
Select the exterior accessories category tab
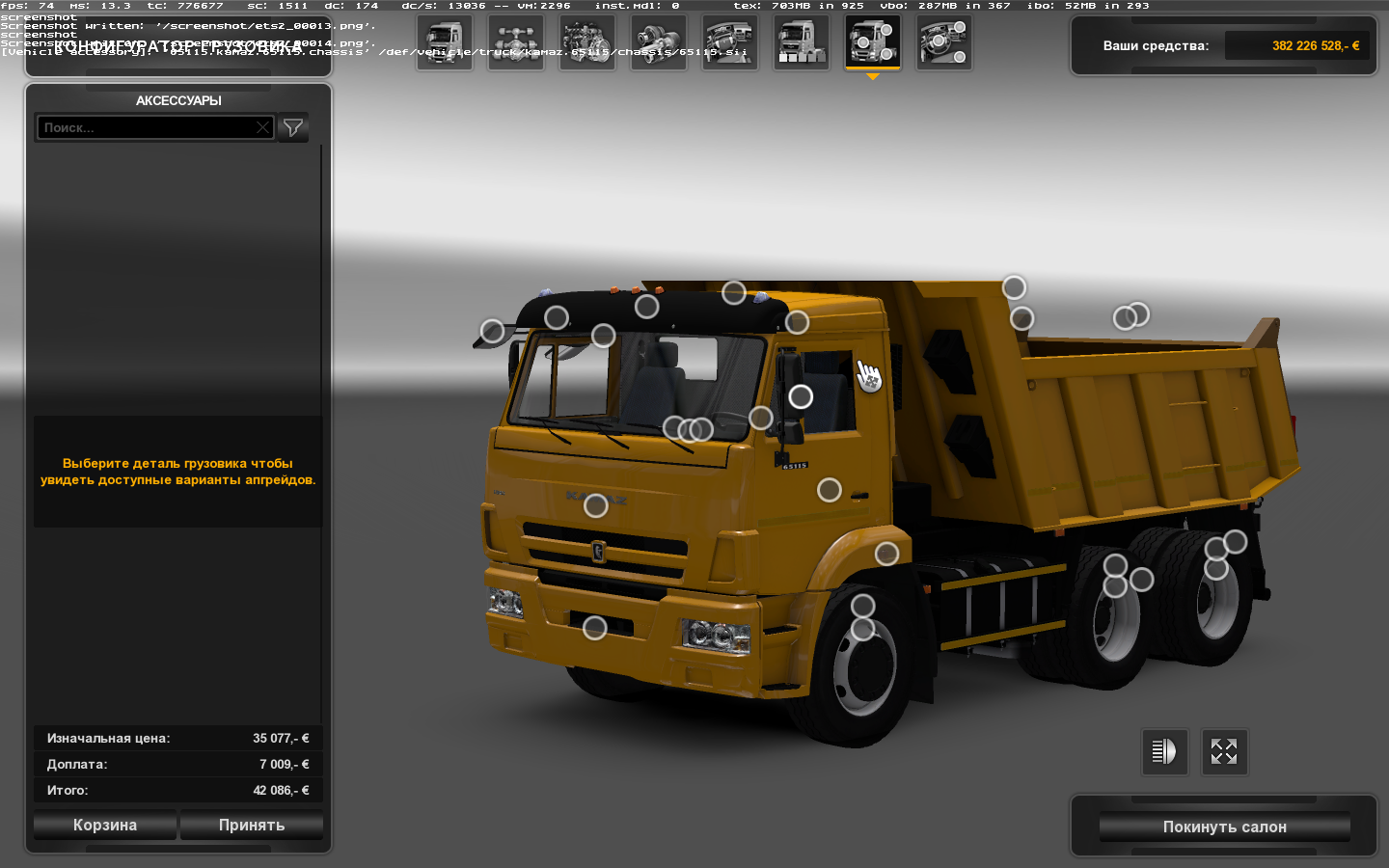(873, 43)
